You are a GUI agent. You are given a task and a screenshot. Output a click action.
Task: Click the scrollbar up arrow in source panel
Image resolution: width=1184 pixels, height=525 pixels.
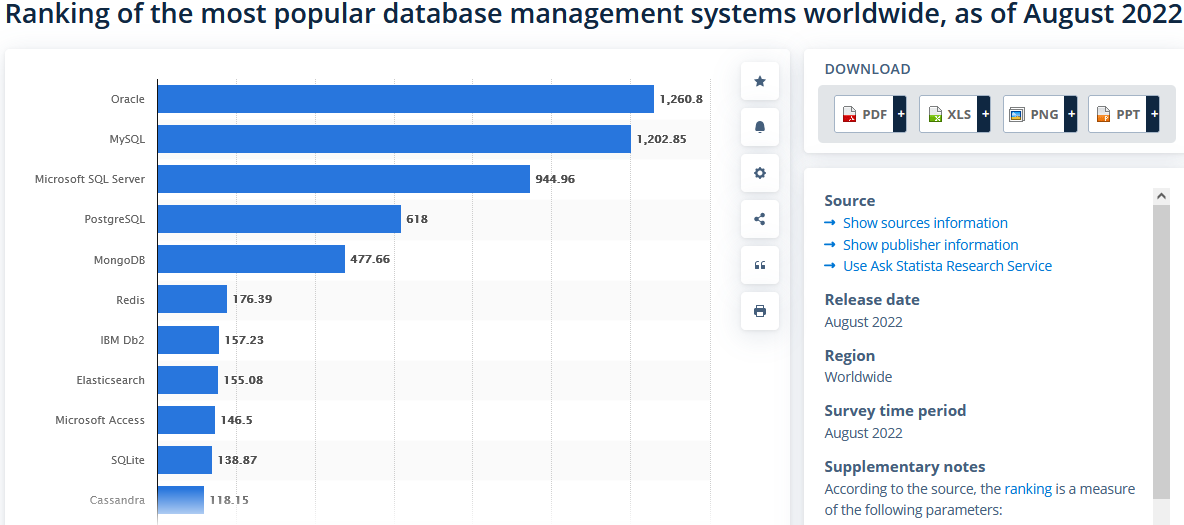(1160, 196)
